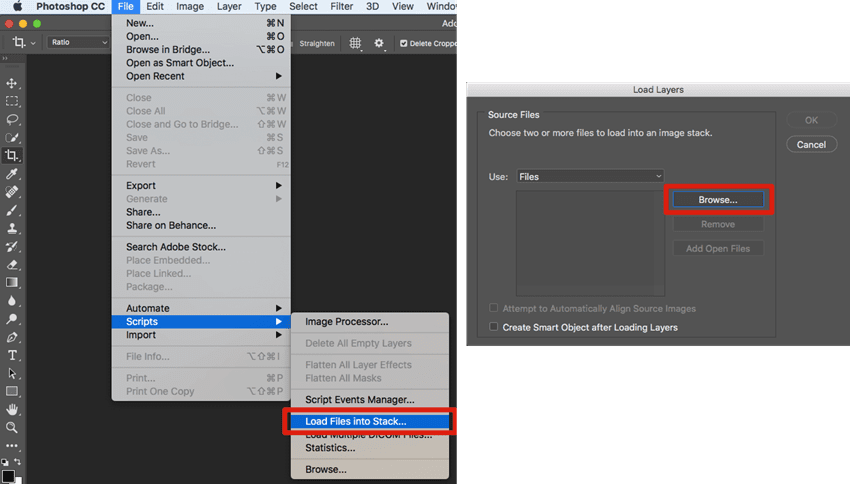Choose Statistics in Scripts submenu
Viewport: 850px width, 484px height.
[370, 448]
